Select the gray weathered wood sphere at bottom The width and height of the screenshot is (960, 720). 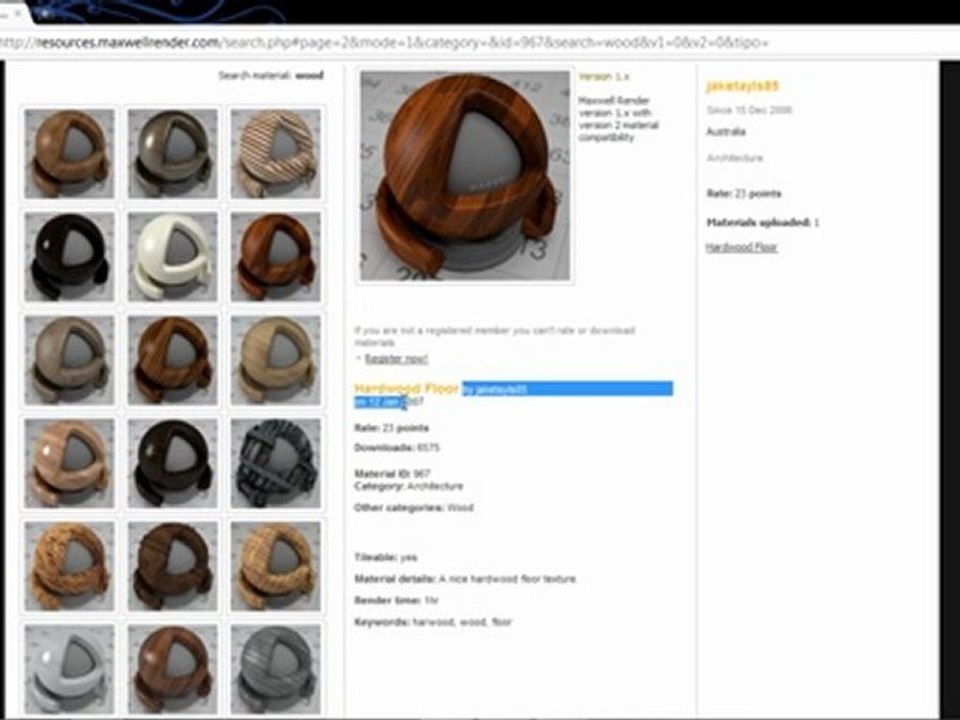pos(276,669)
